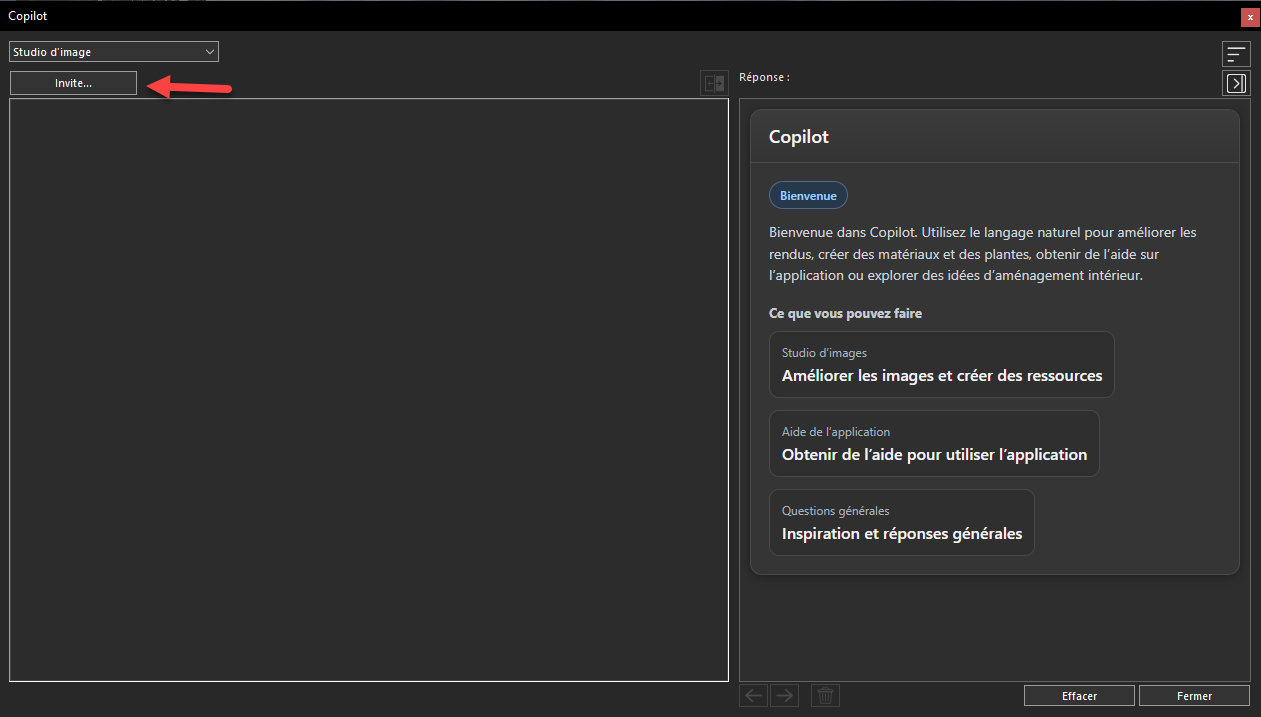This screenshot has height=717, width=1261.
Task: Delete the response with the trash icon
Action: [x=826, y=695]
